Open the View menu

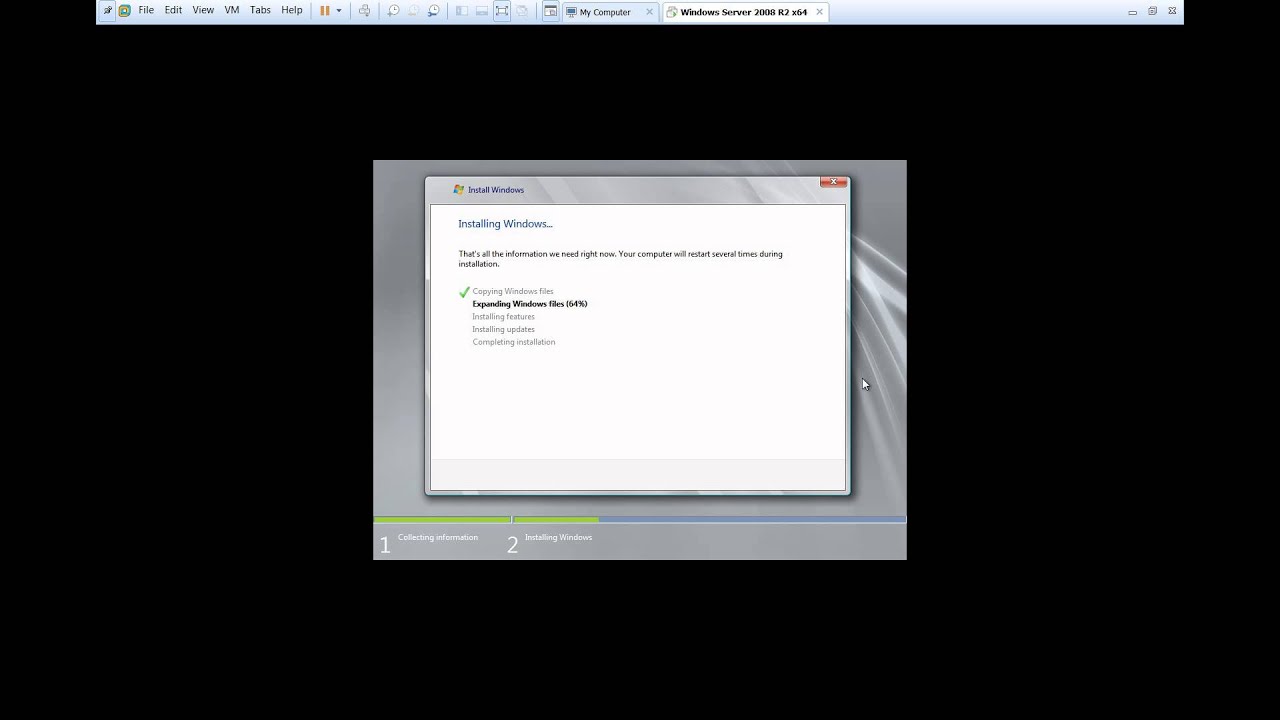[x=203, y=11]
